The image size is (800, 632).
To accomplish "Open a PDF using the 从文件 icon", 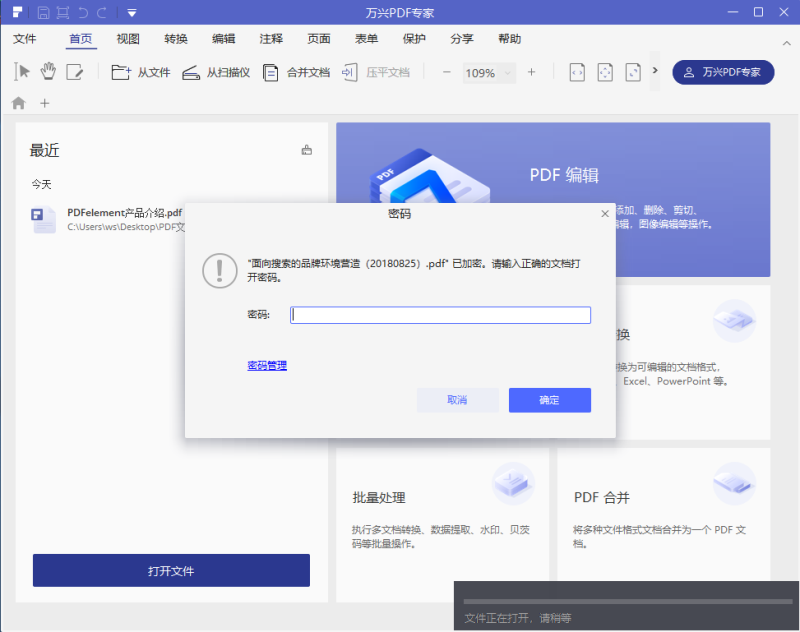I will 122,72.
